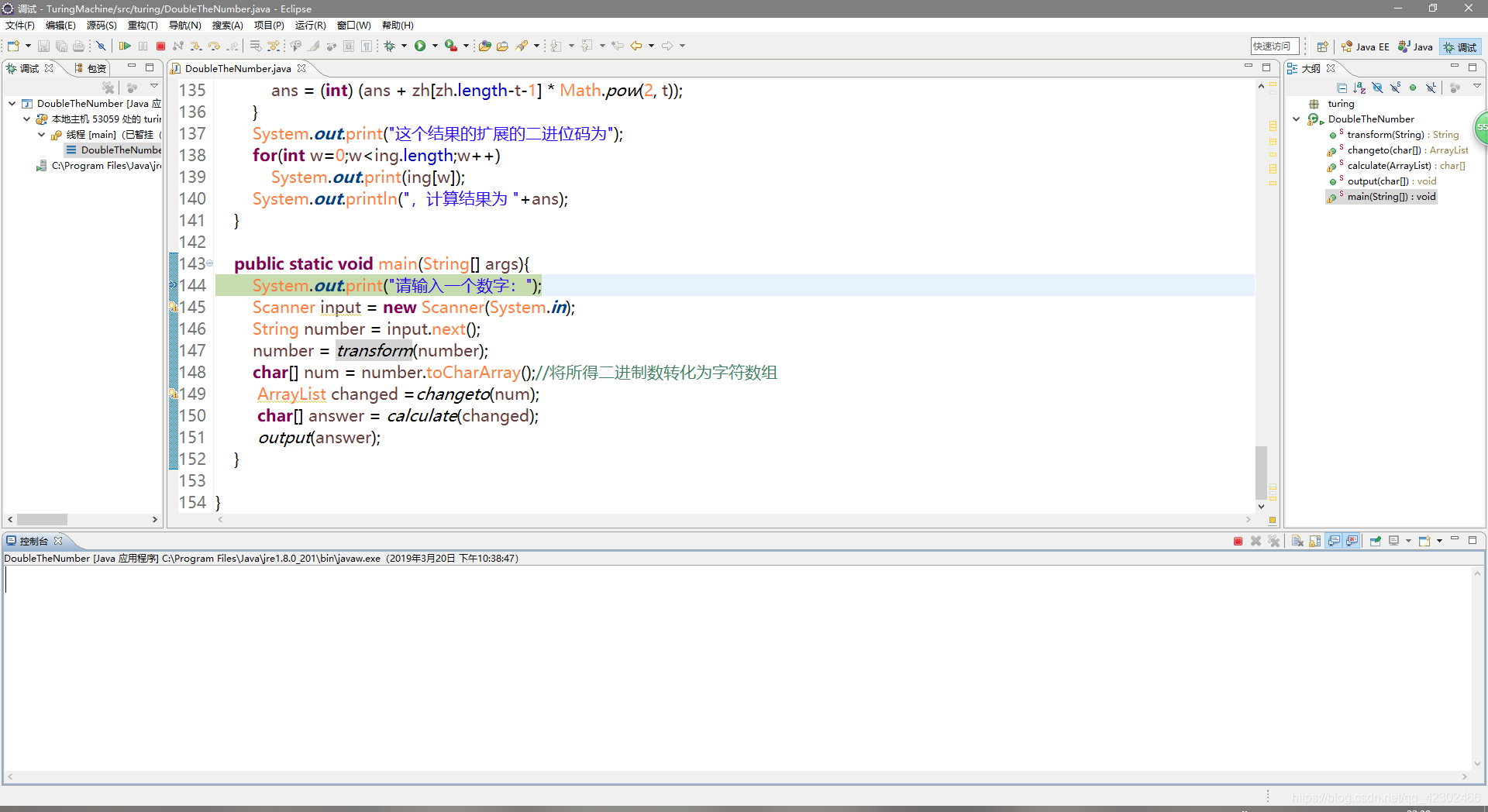The height and width of the screenshot is (812, 1488).
Task: Open dropdown next to Run icon
Action: 435,46
